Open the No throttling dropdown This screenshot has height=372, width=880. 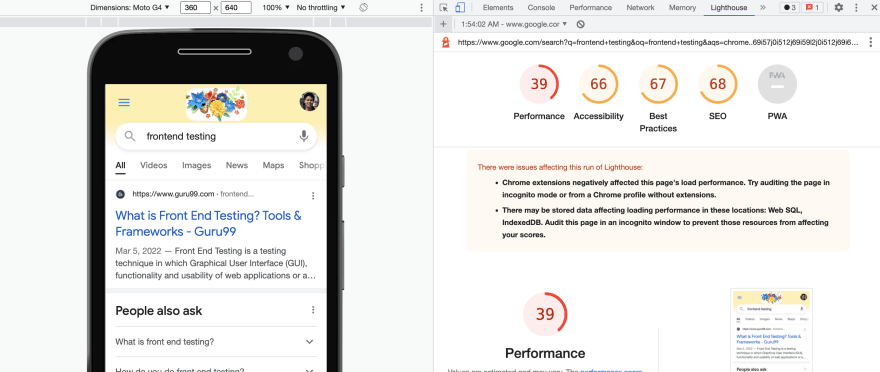coord(321,8)
